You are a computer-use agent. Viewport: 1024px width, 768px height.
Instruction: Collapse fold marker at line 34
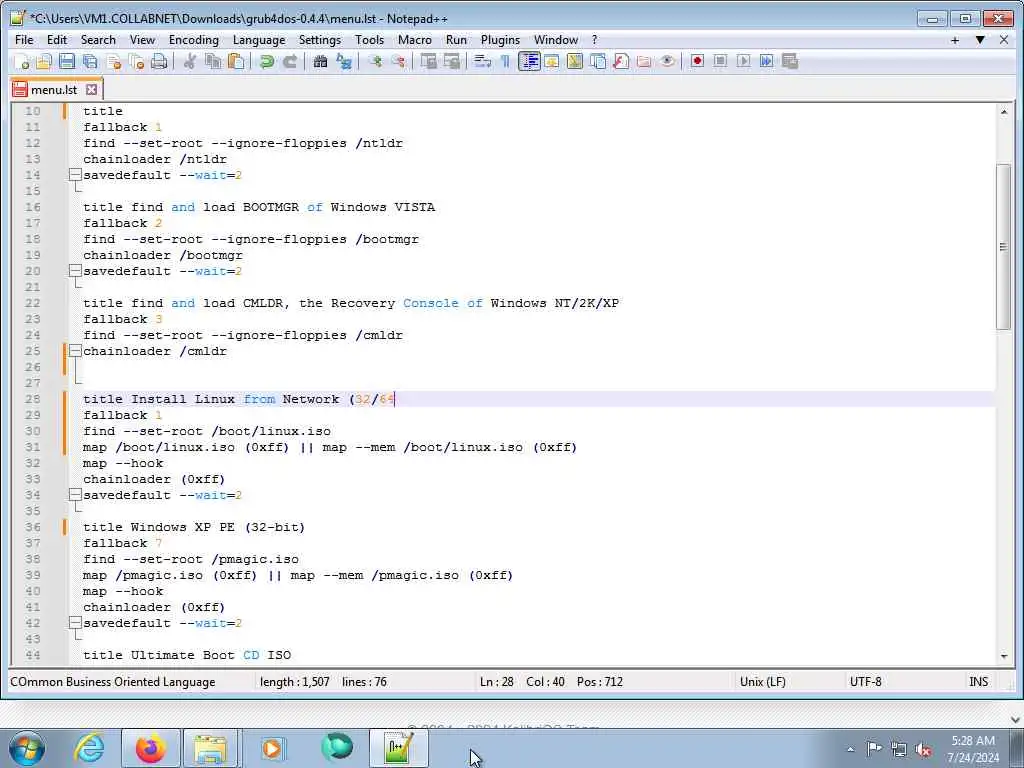(x=75, y=495)
